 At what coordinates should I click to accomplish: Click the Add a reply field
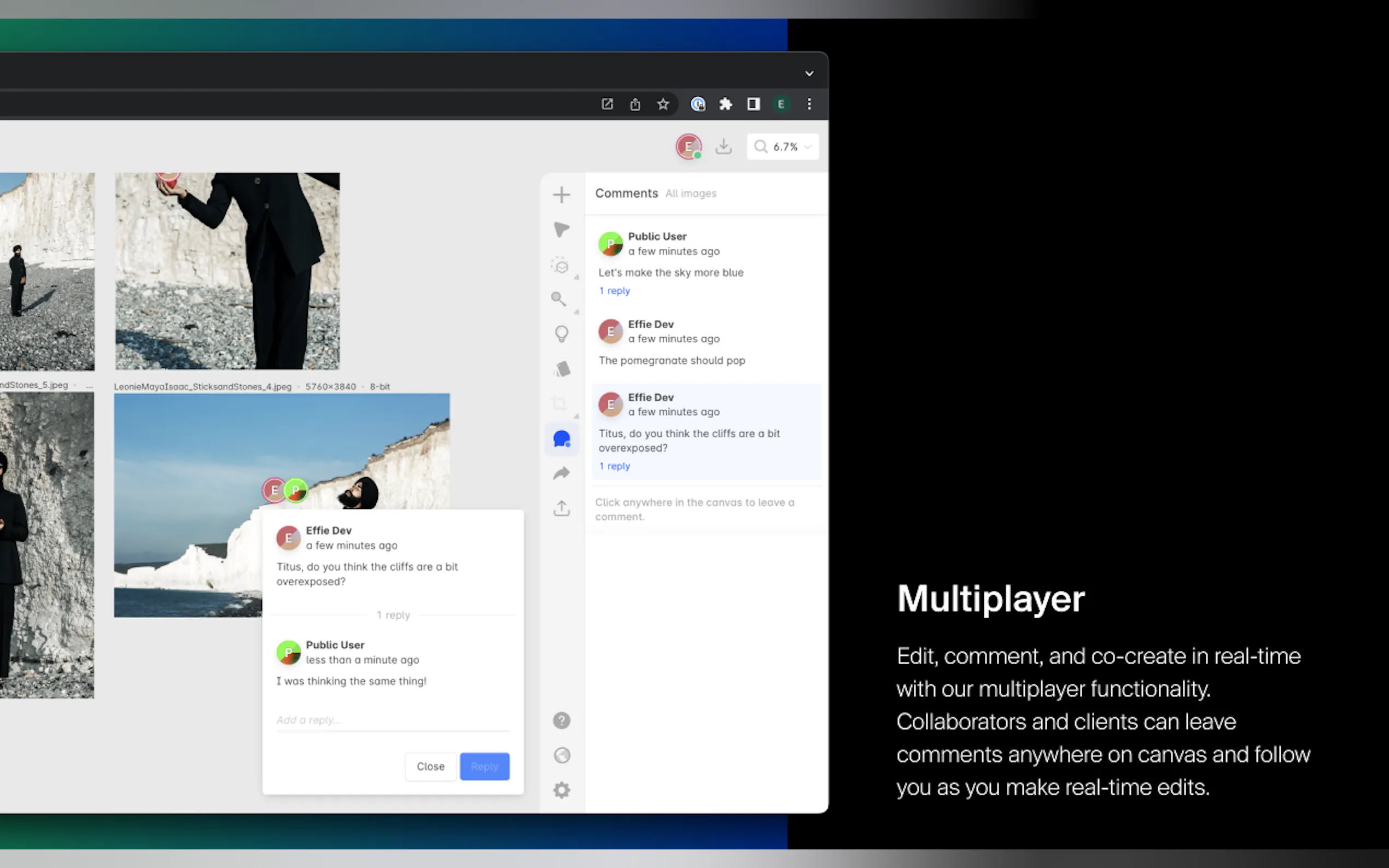click(x=392, y=720)
